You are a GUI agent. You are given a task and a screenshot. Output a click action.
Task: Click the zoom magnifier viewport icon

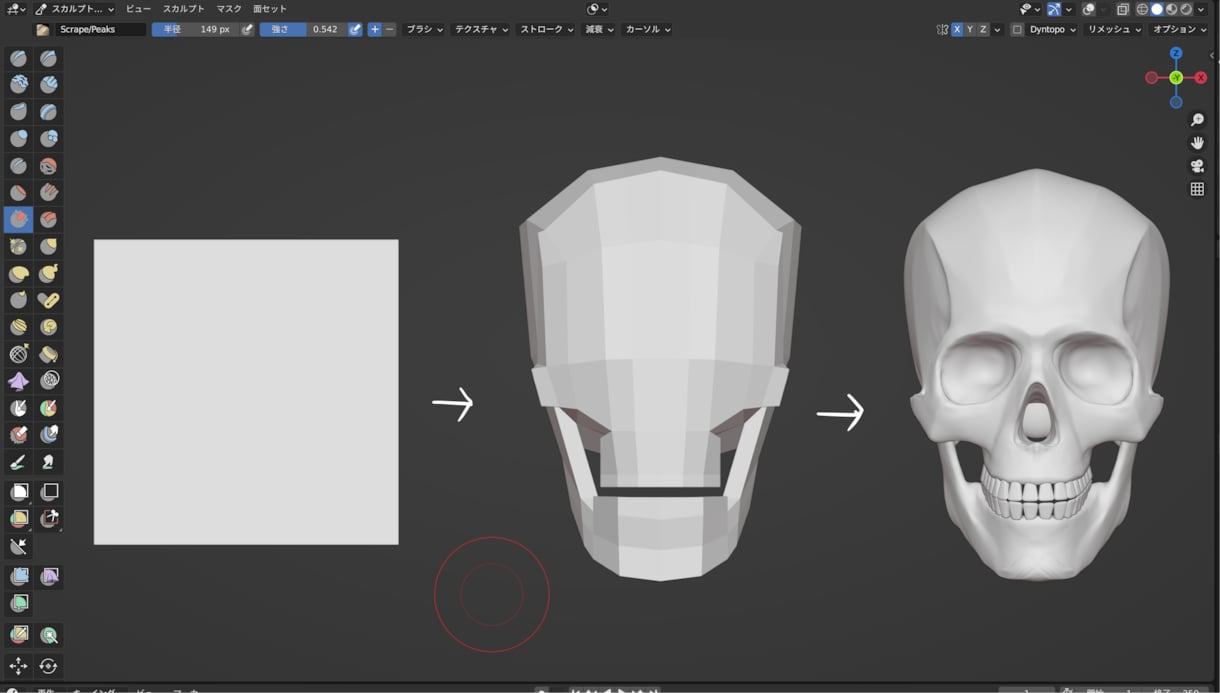[1197, 120]
